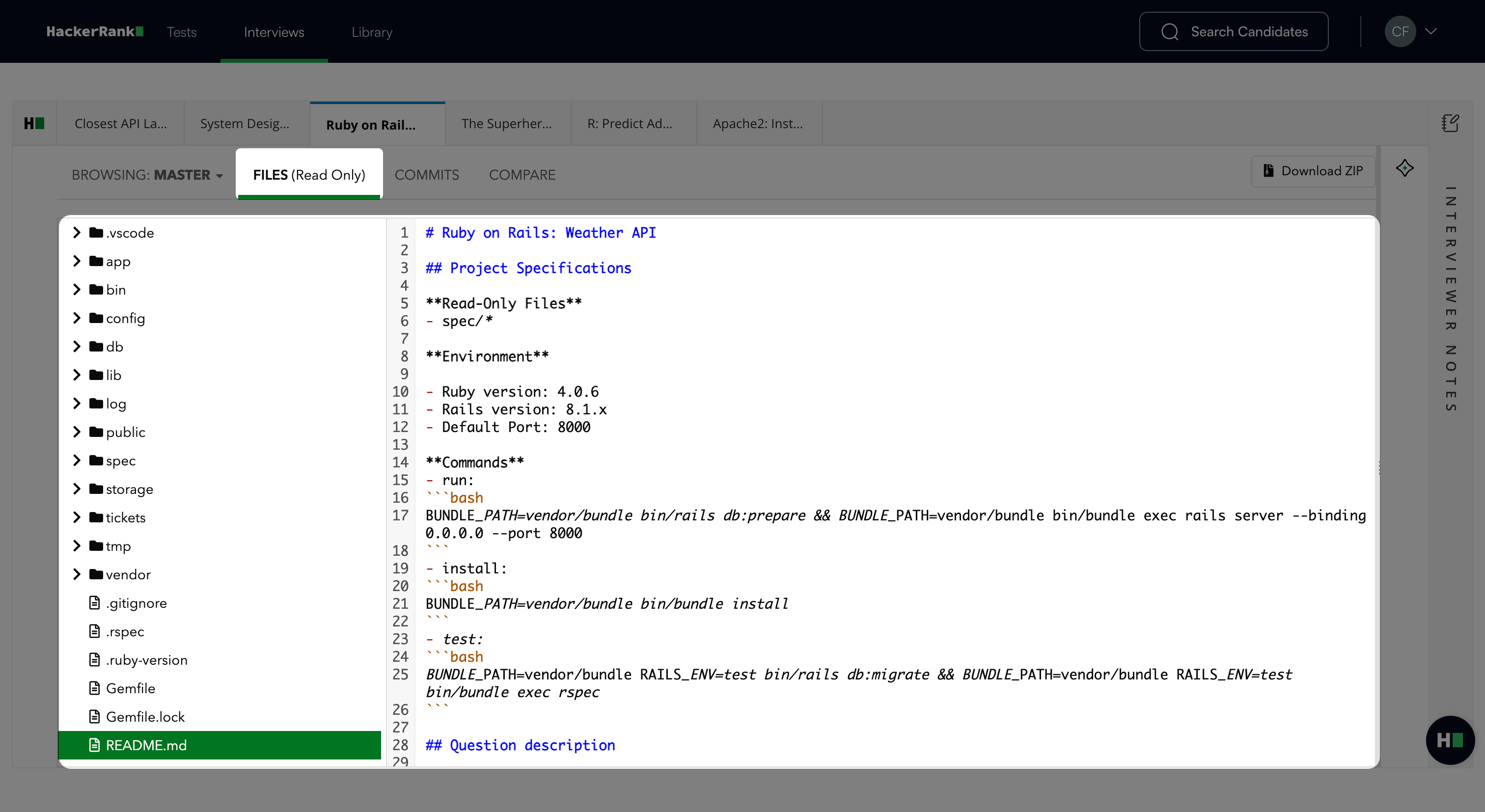Image resolution: width=1485 pixels, height=812 pixels.
Task: Go to the Library menu
Action: [x=372, y=32]
